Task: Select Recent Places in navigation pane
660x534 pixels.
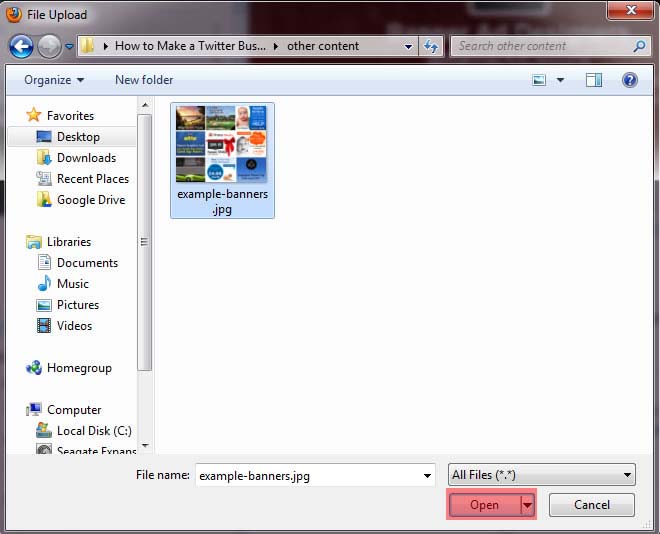Action: tap(93, 179)
